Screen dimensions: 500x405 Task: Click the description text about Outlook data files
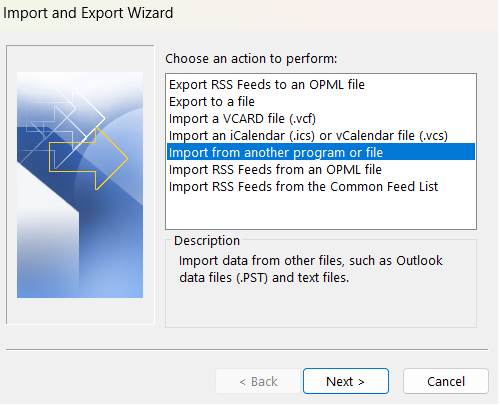click(311, 269)
